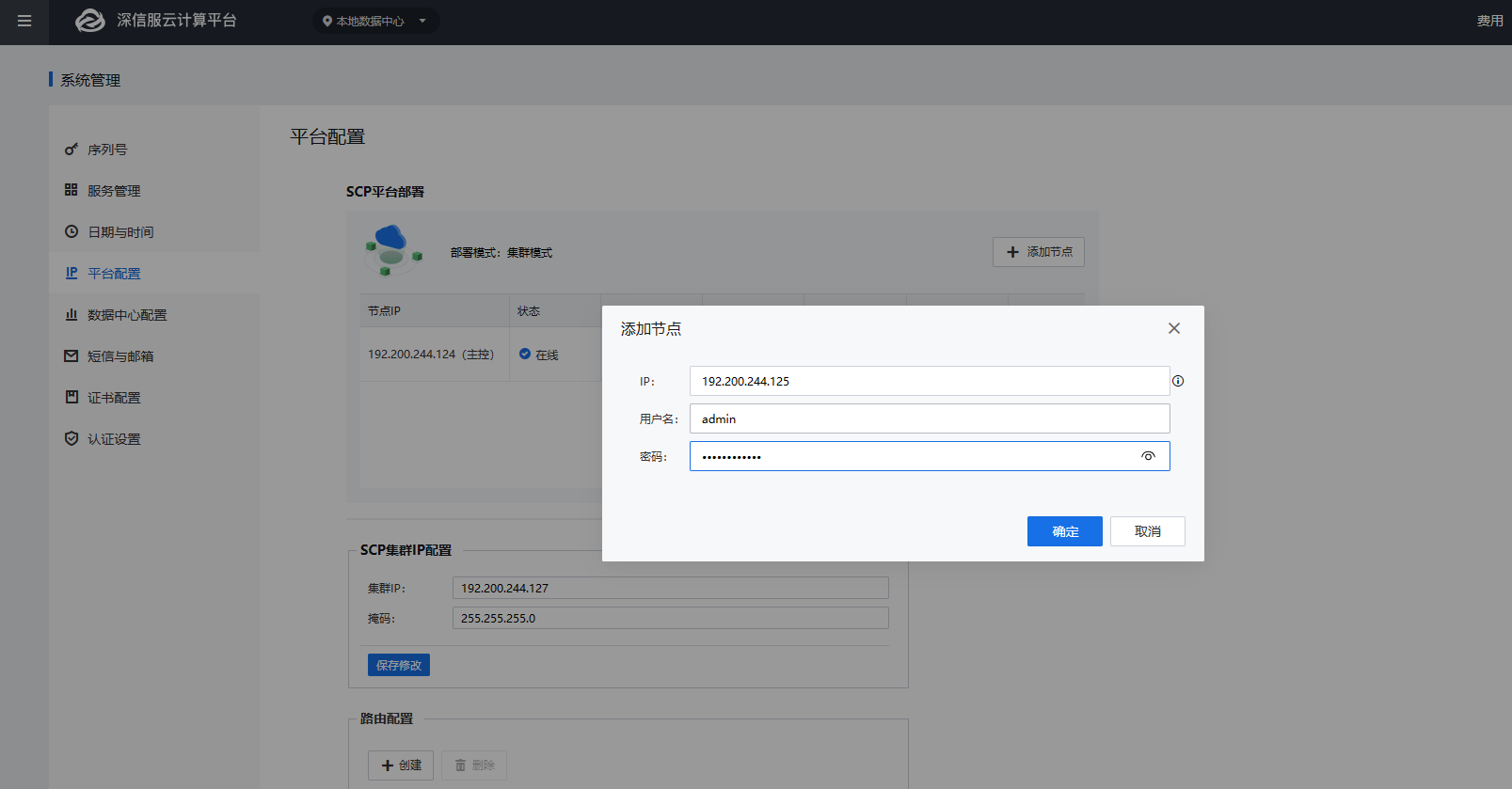The width and height of the screenshot is (1512, 789).
Task: Click the 添加节点 dialog title
Action: [651, 329]
